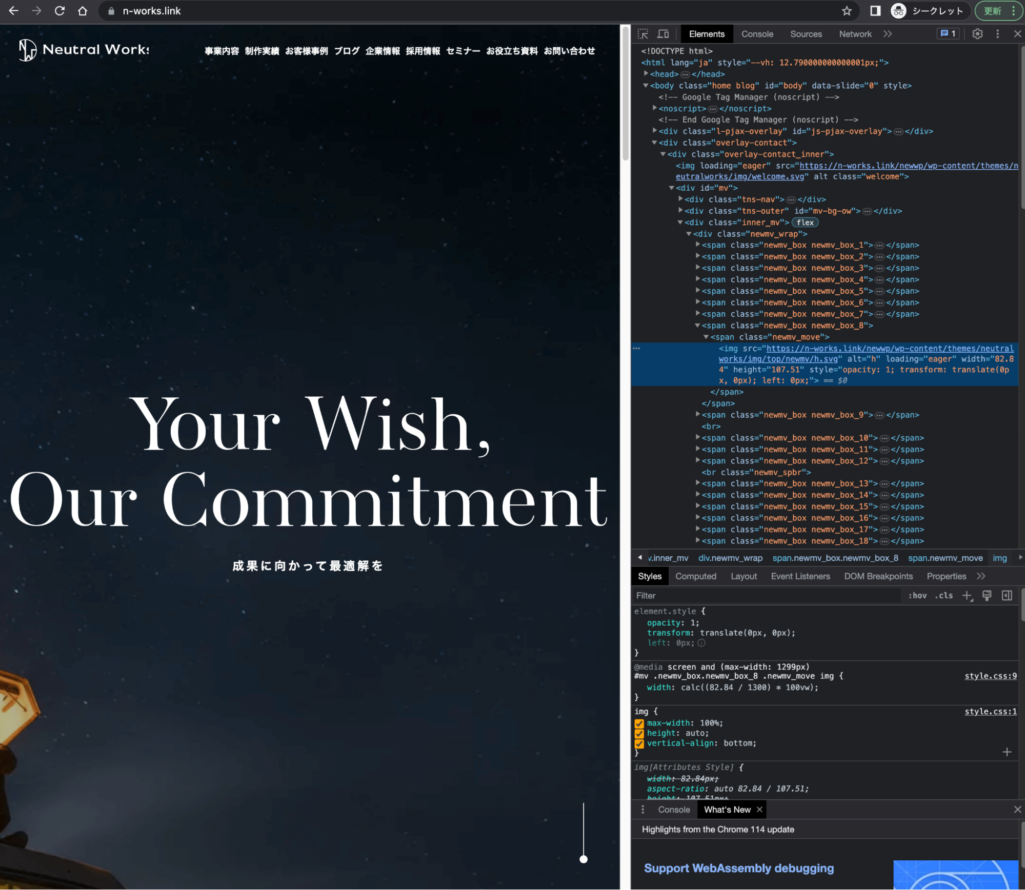Click the new style rule plus icon
This screenshot has height=890, width=1025.
coord(967,596)
